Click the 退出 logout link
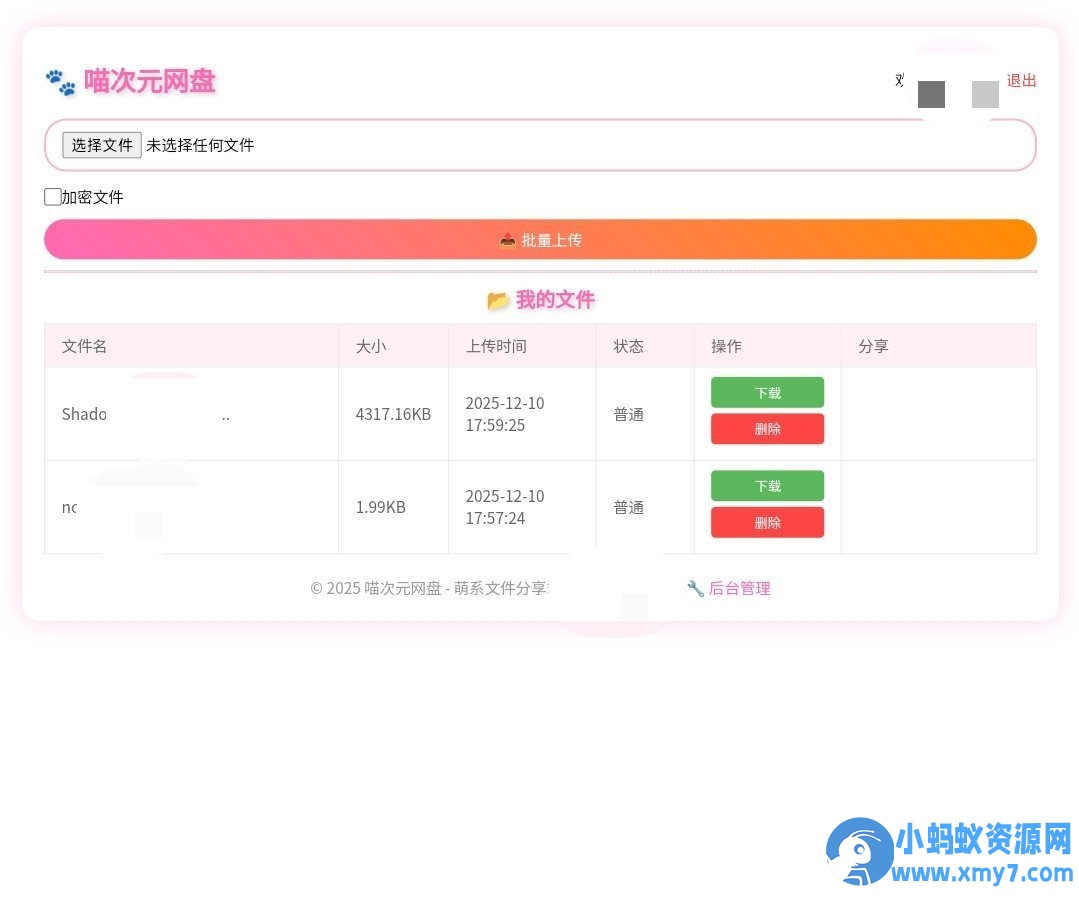The height and width of the screenshot is (903, 1079). point(1021,81)
